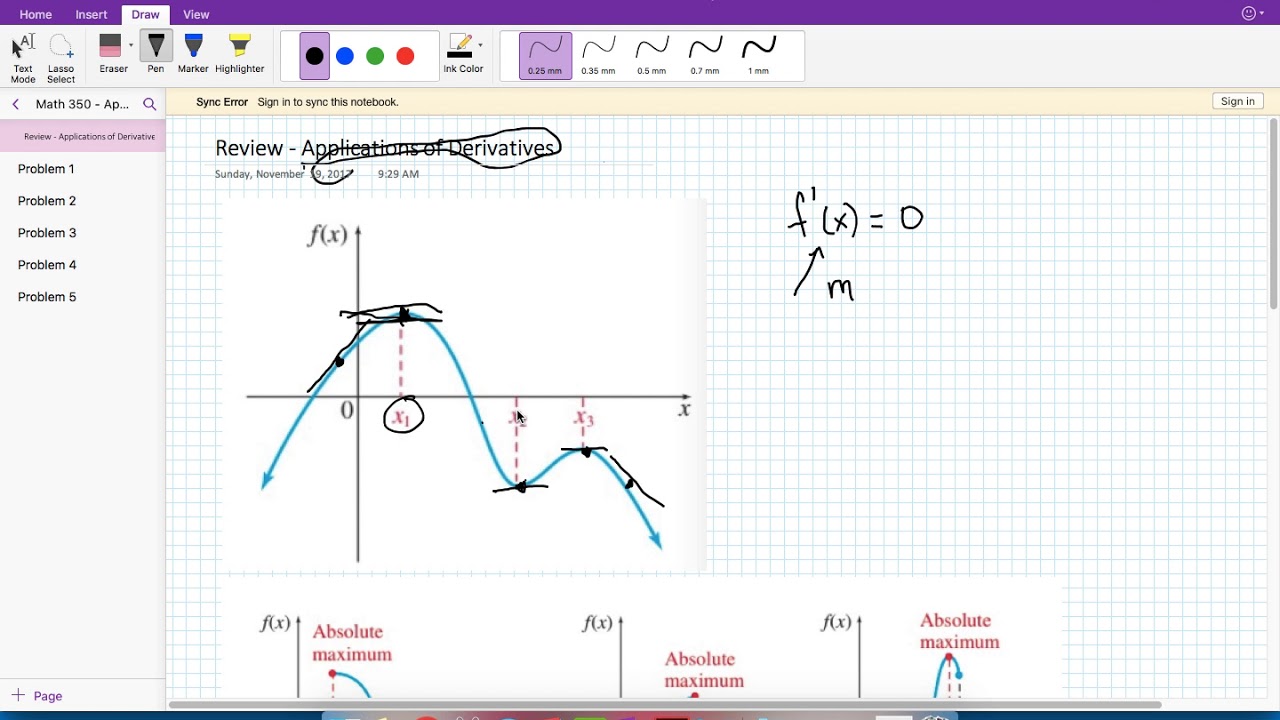
Task: Go back from Math 350 notebook
Action: click(x=15, y=104)
